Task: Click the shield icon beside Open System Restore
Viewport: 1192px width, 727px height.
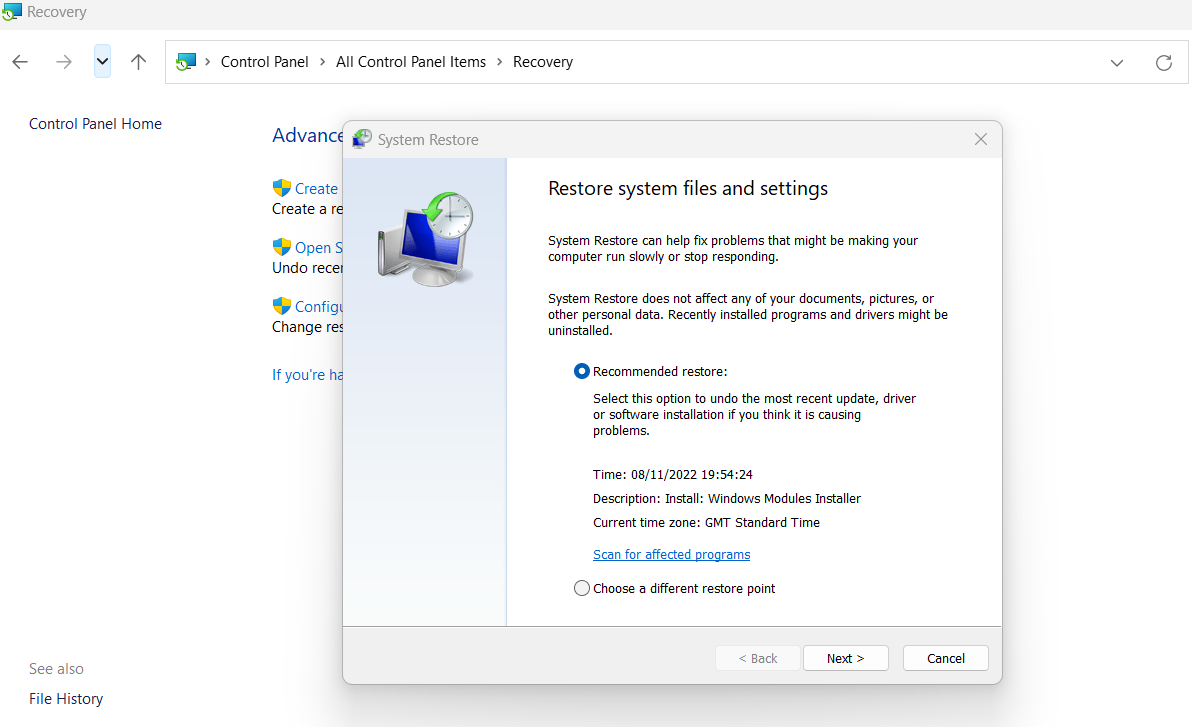Action: point(281,247)
